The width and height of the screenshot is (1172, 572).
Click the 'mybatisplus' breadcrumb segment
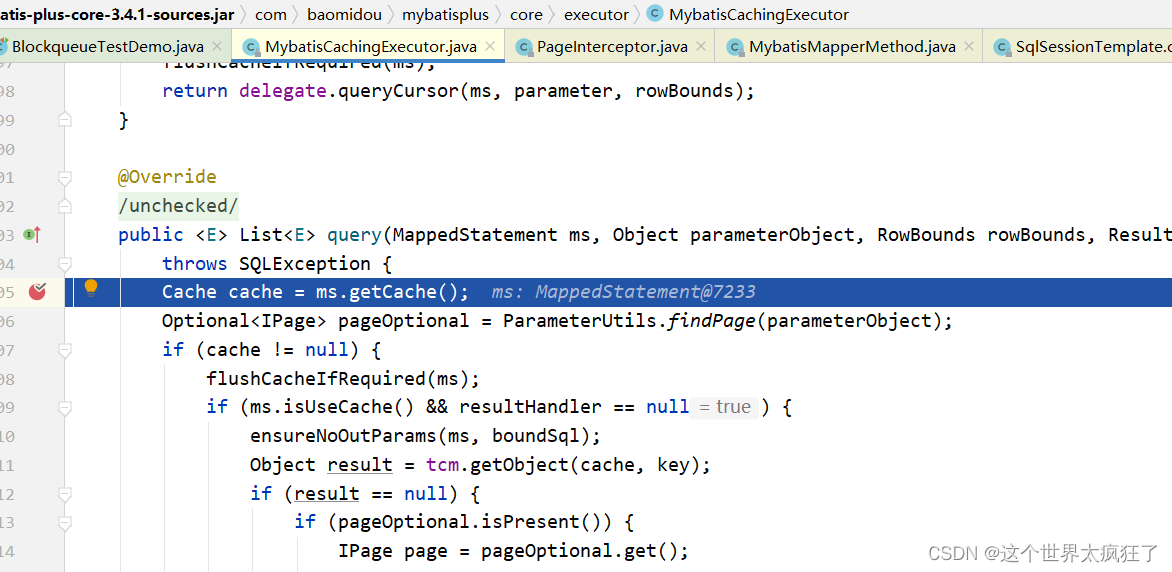tap(445, 14)
